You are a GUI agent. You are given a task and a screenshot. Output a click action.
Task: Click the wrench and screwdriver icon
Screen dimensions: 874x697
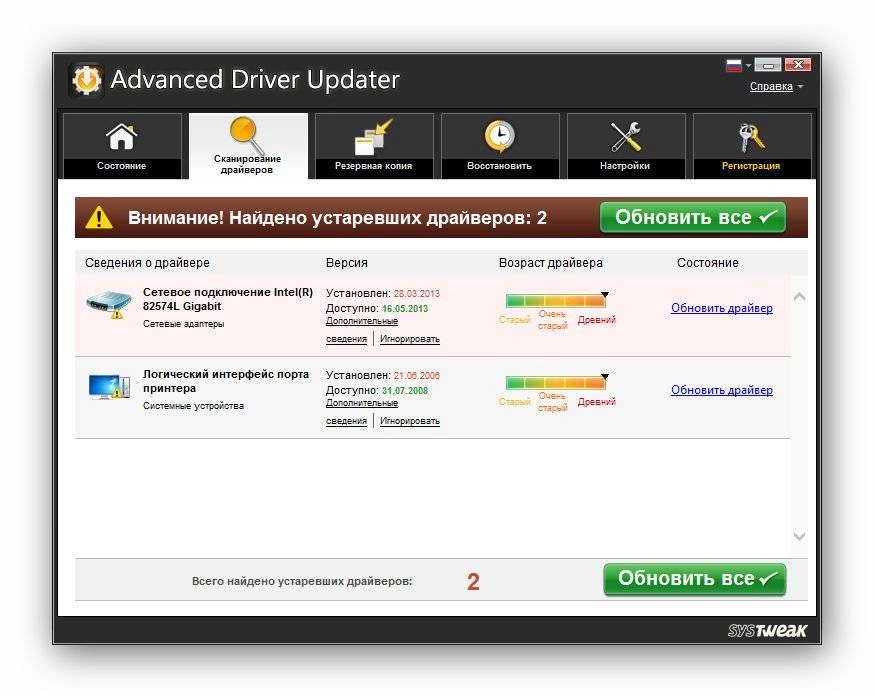[x=625, y=137]
